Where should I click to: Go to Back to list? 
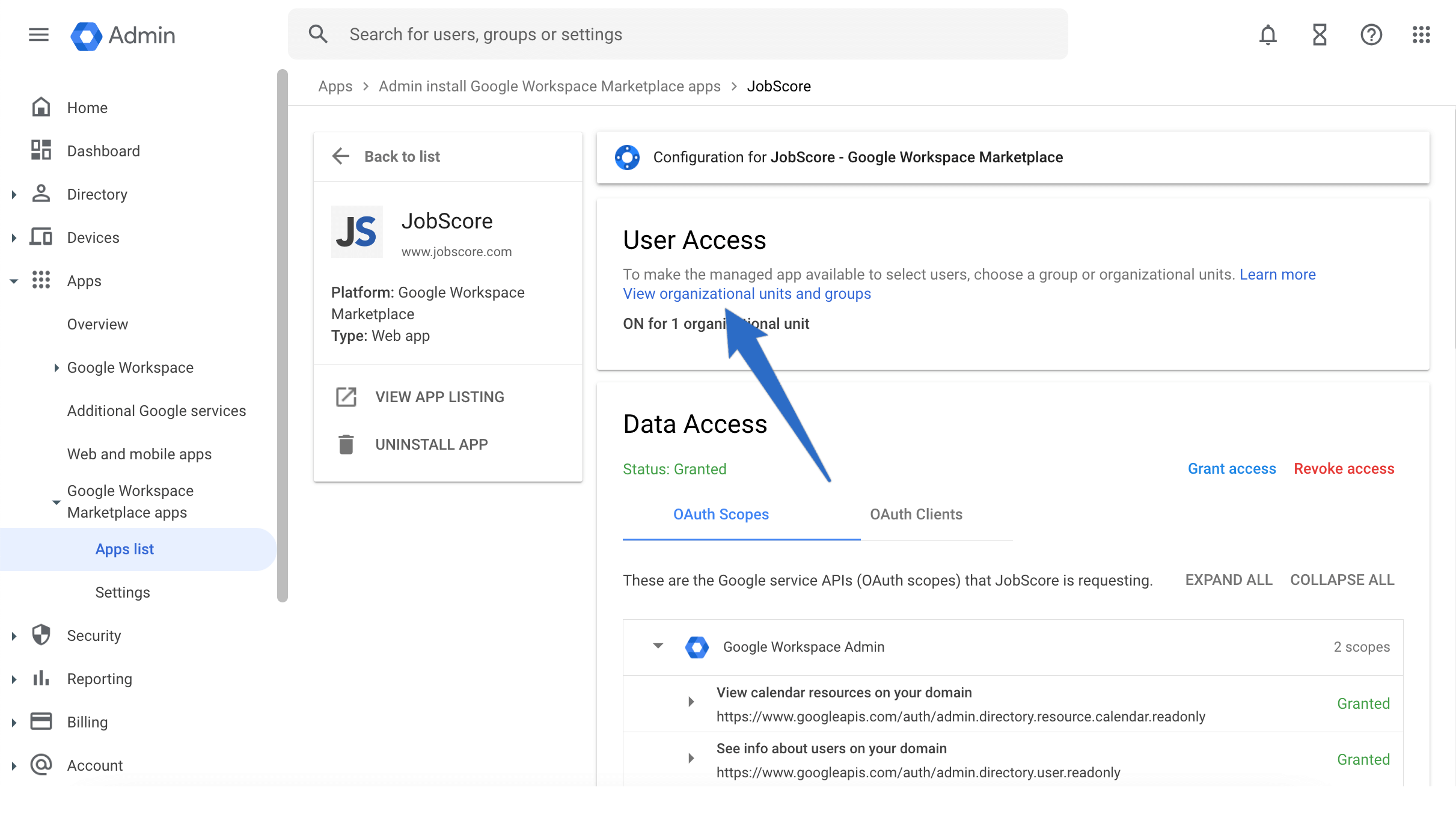pos(402,156)
